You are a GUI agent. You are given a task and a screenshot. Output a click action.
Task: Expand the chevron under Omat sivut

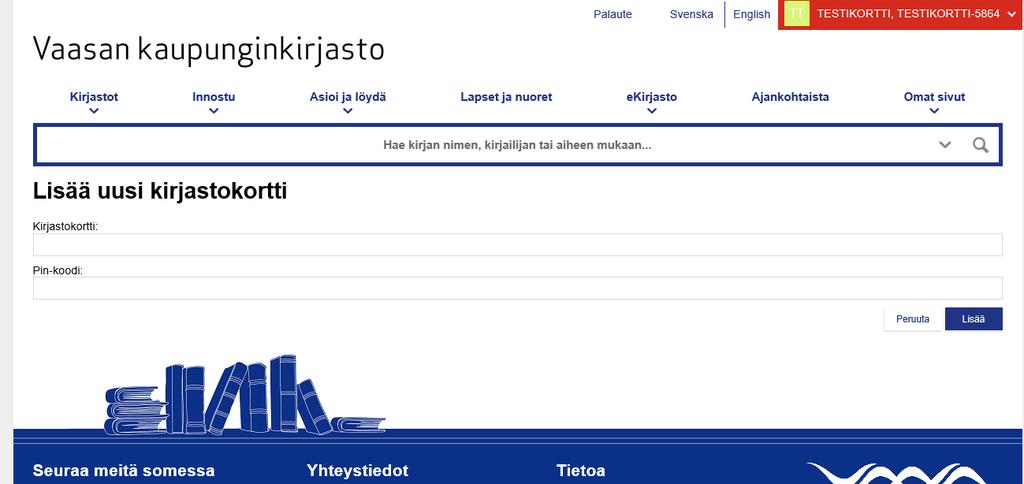click(x=934, y=110)
